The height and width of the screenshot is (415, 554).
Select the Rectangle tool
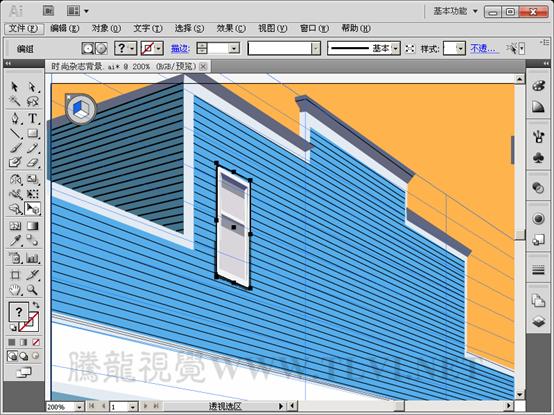[32, 133]
